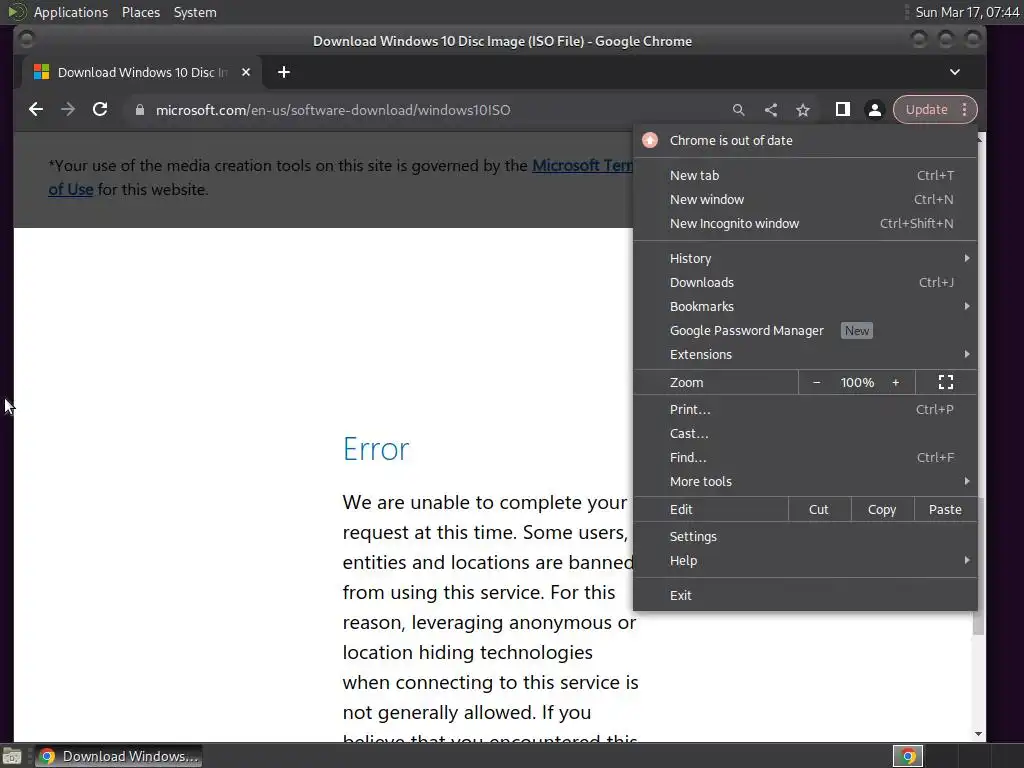The image size is (1024, 768).
Task: Click the show desktop icon in bottom panel
Action: click(12, 756)
